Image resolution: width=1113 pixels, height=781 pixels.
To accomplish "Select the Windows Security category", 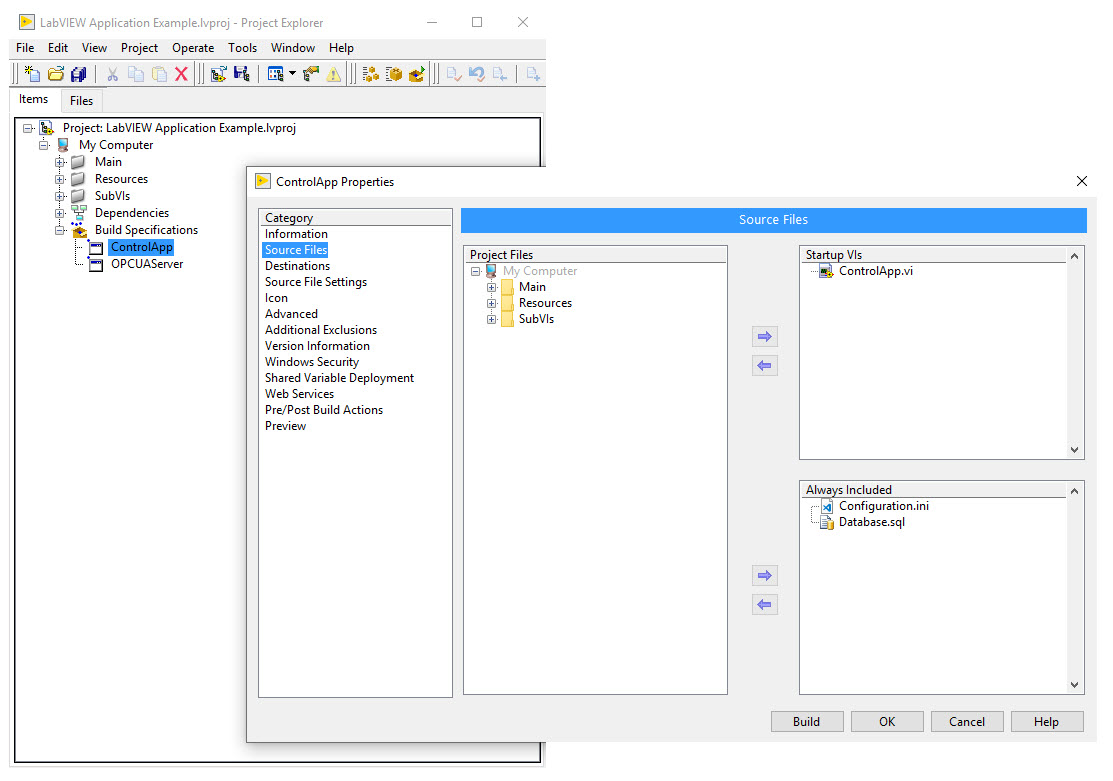I will (312, 362).
